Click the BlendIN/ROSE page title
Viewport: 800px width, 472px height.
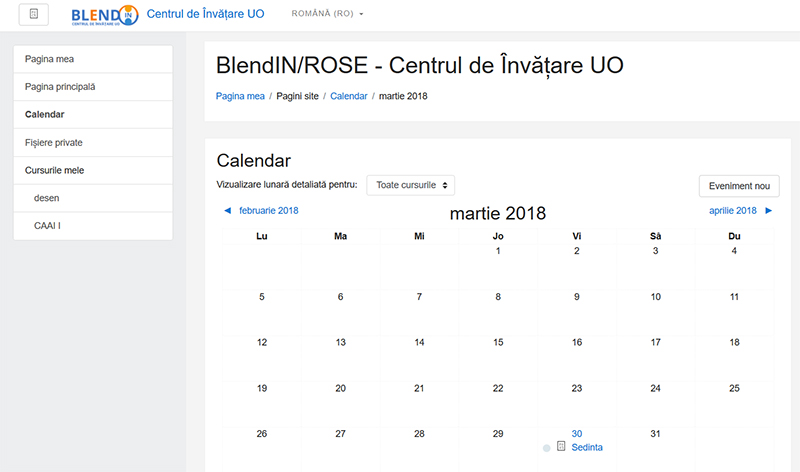click(x=419, y=65)
